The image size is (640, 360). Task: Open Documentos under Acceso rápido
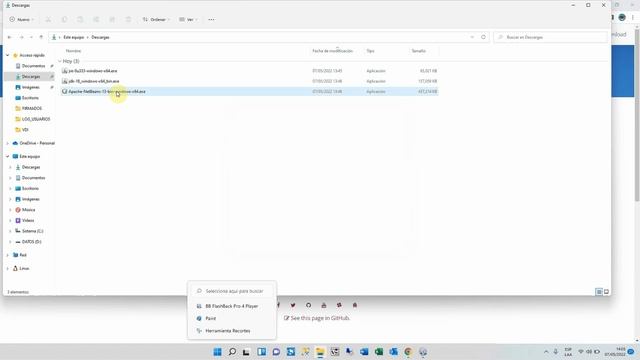(33, 66)
